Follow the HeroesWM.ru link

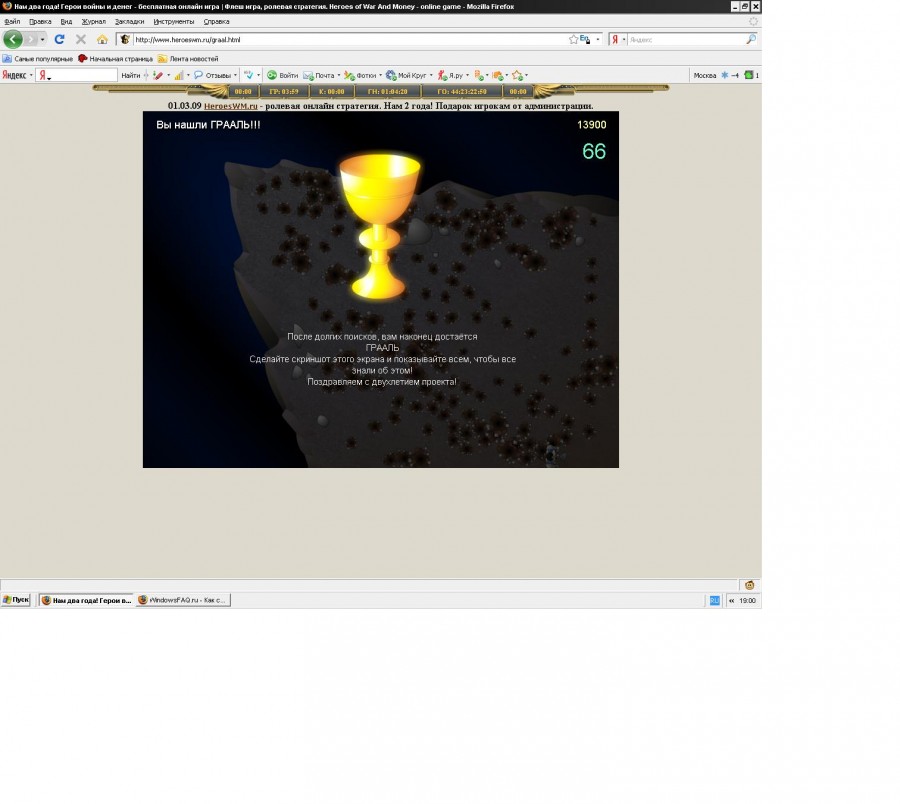pyautogui.click(x=231, y=106)
